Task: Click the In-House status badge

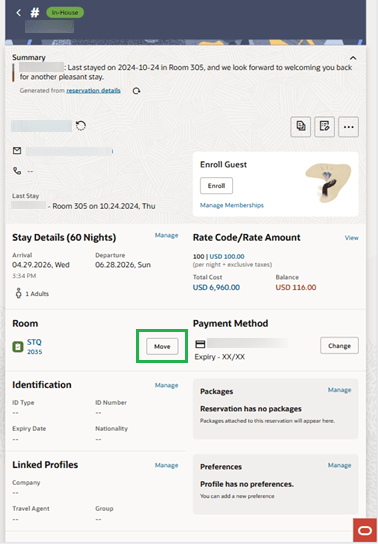Action: tap(65, 13)
